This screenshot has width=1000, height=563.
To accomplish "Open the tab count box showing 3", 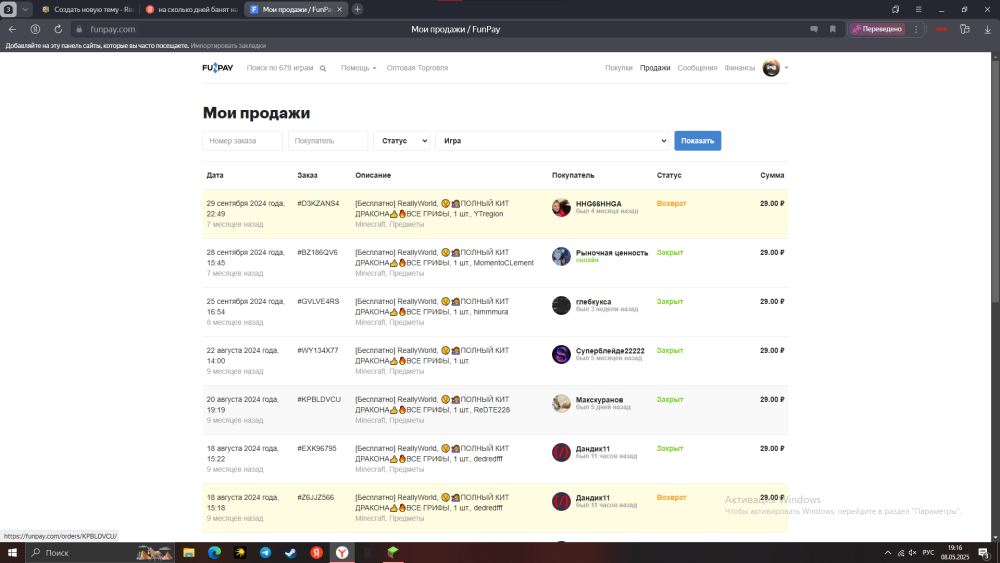I will [8, 10].
